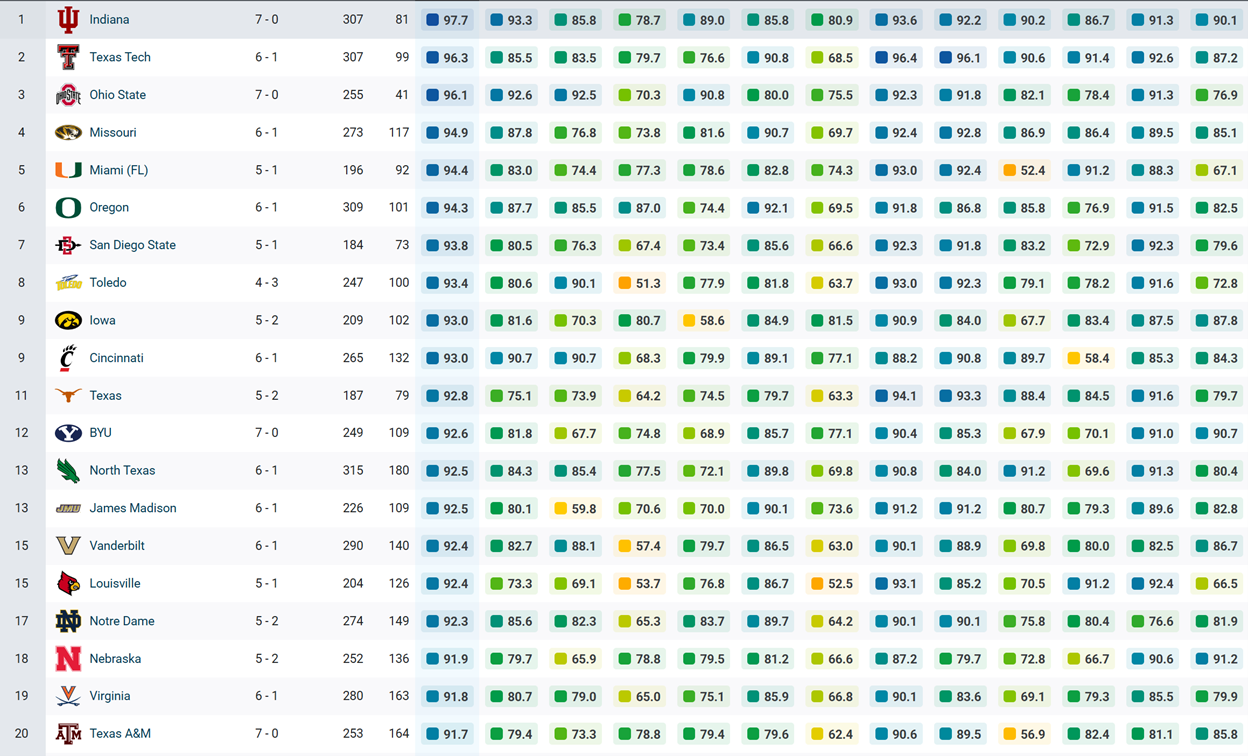Open the Oregon green O logo
1248x756 pixels.
click(x=68, y=208)
